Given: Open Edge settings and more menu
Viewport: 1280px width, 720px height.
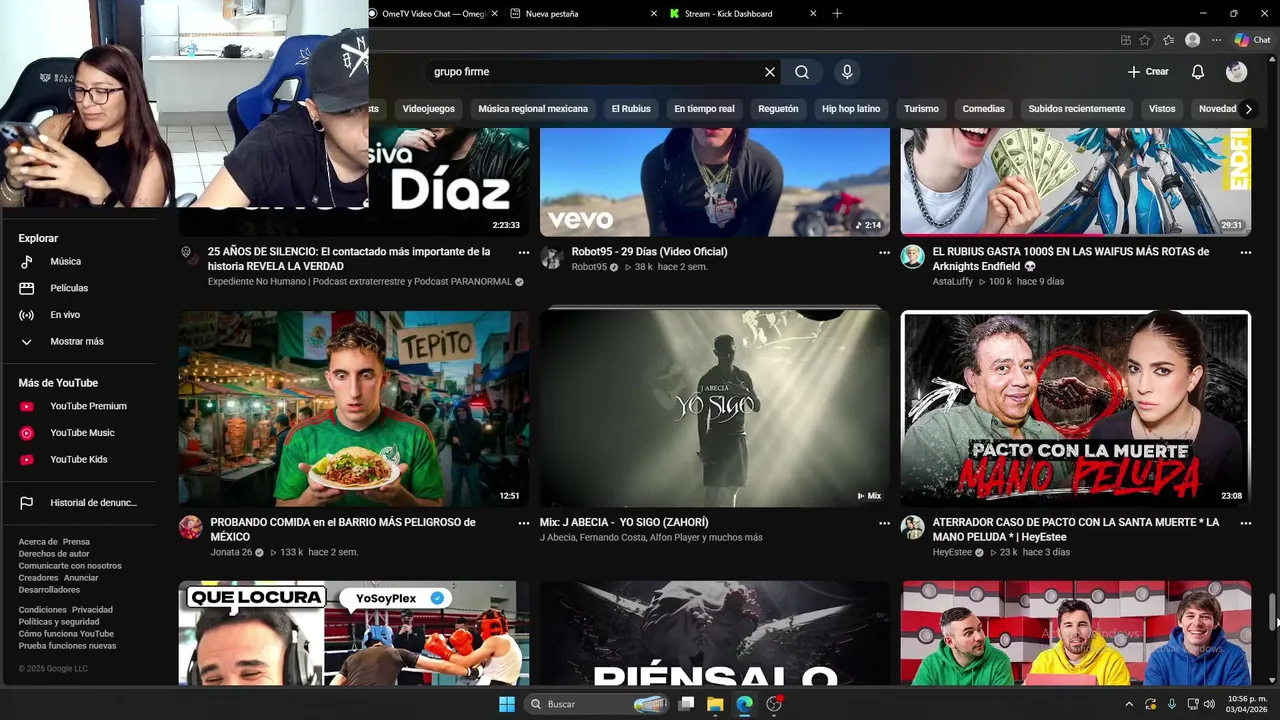Looking at the screenshot, I should pyautogui.click(x=1216, y=40).
